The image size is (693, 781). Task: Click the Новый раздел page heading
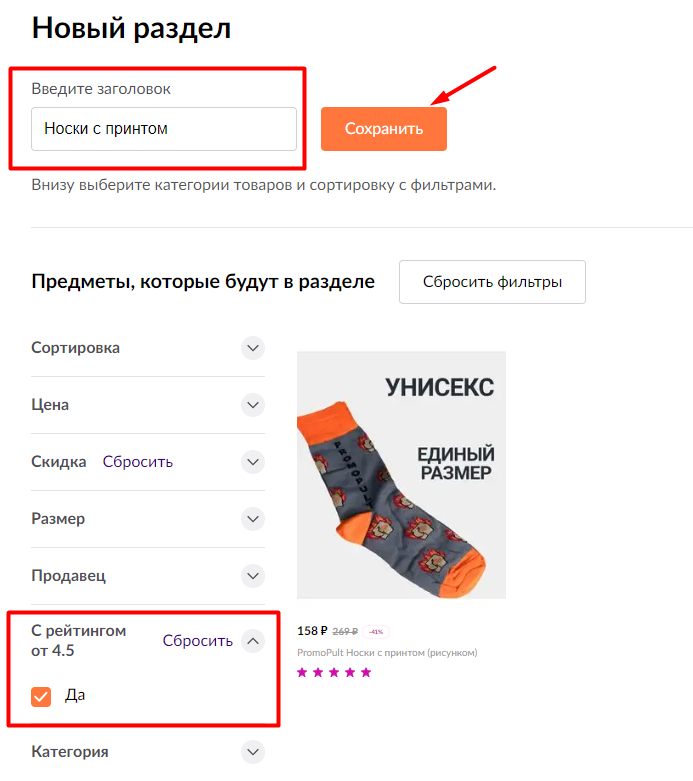pyautogui.click(x=132, y=28)
